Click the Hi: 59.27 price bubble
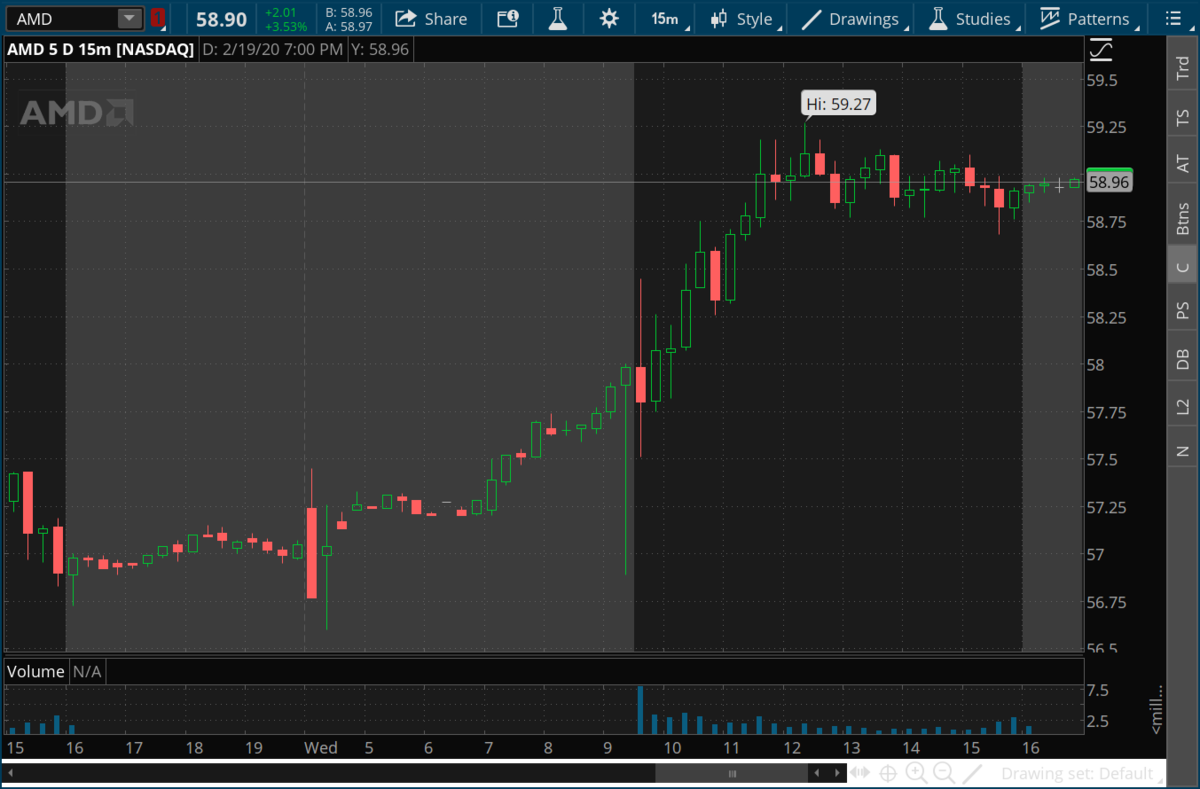1200x789 pixels. 840,103
